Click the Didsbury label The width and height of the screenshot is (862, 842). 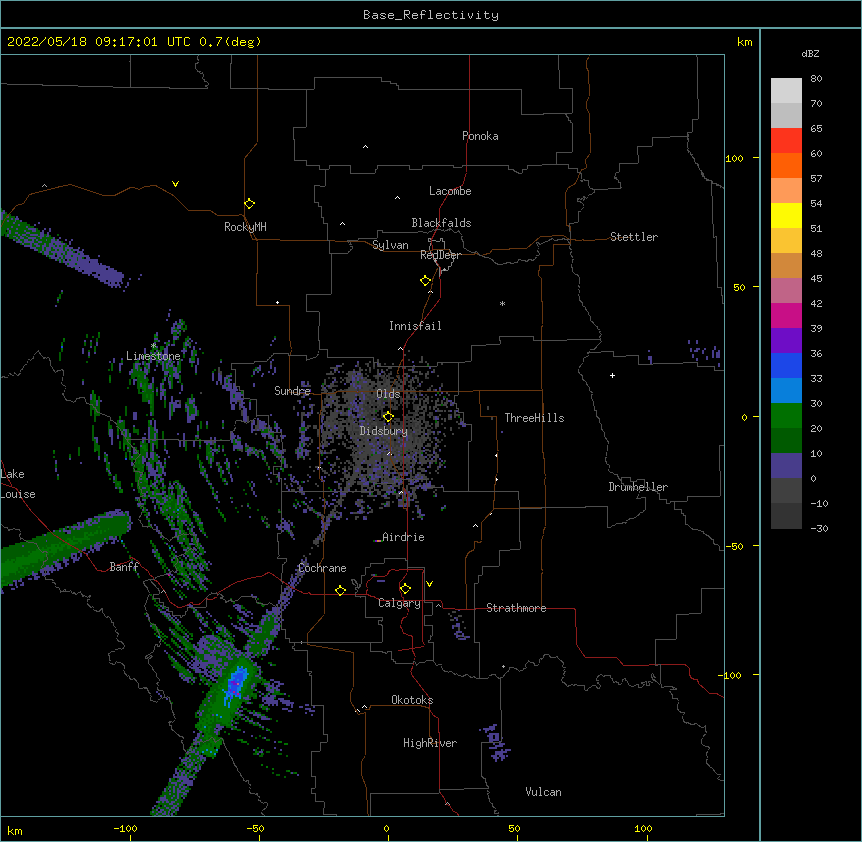point(384,431)
